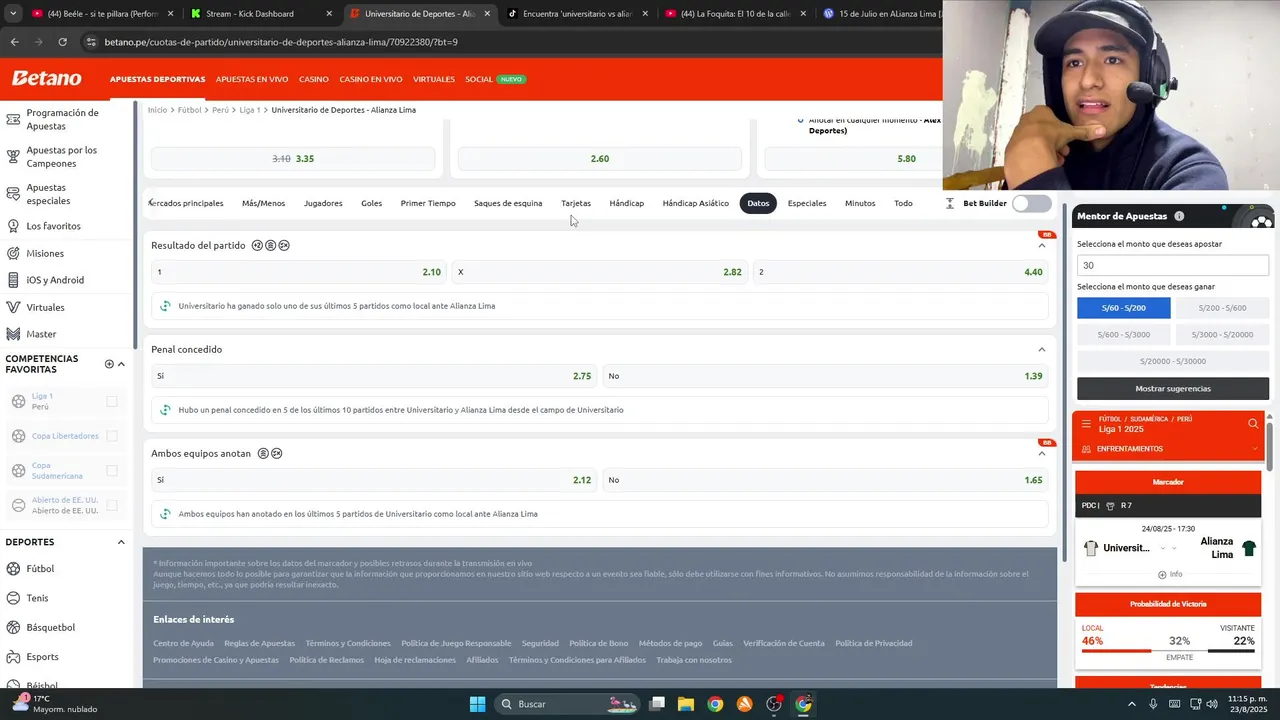Select Esports sport icon
This screenshot has width=1280, height=720.
click(x=14, y=657)
